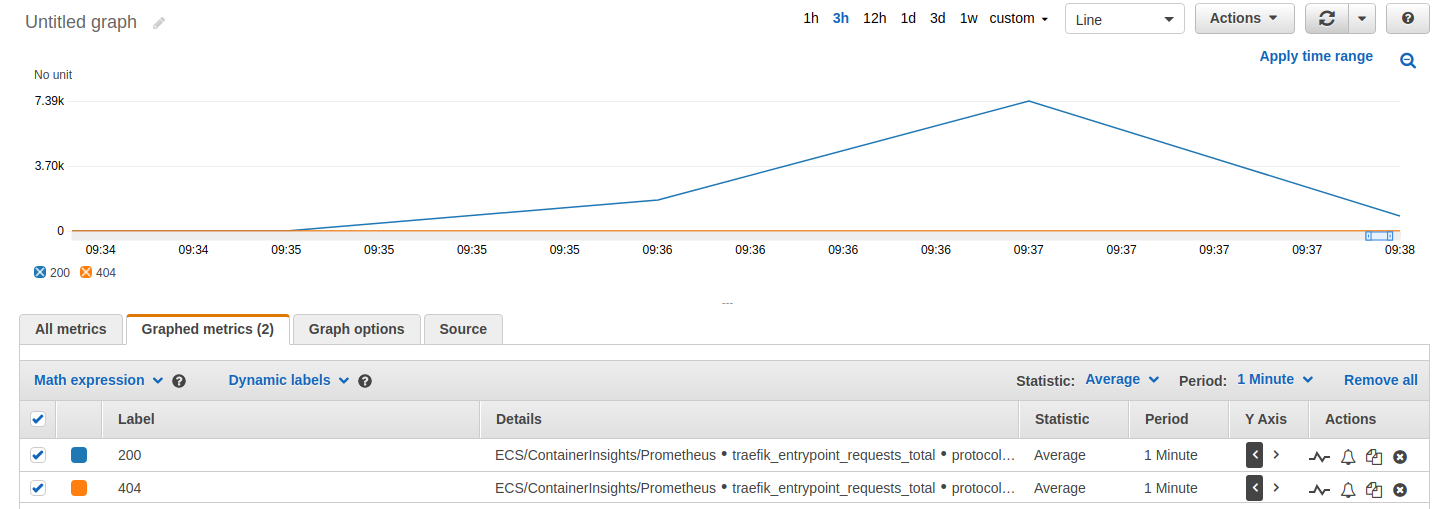Click the pencil icon to rename graph

tap(159, 23)
